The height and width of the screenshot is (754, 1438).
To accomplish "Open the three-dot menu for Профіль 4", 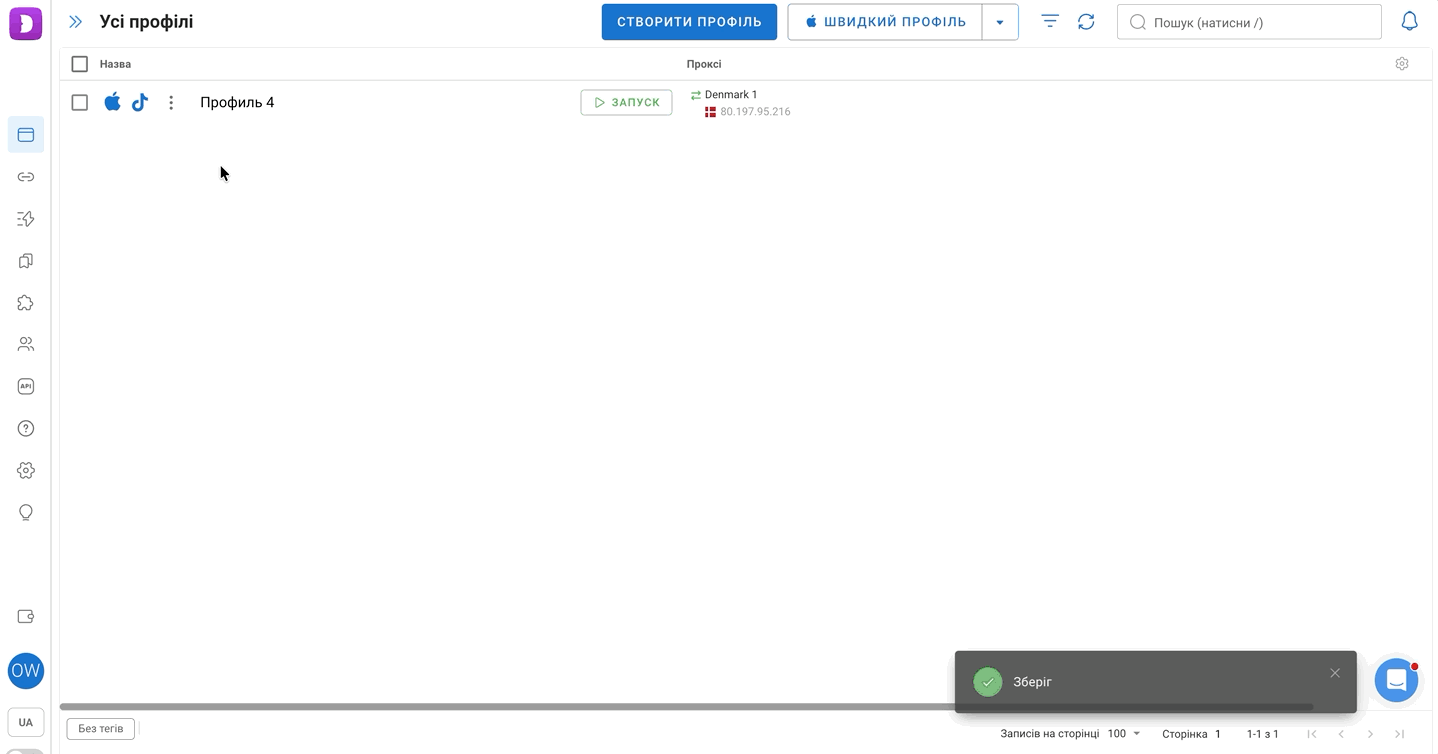I will coord(171,102).
